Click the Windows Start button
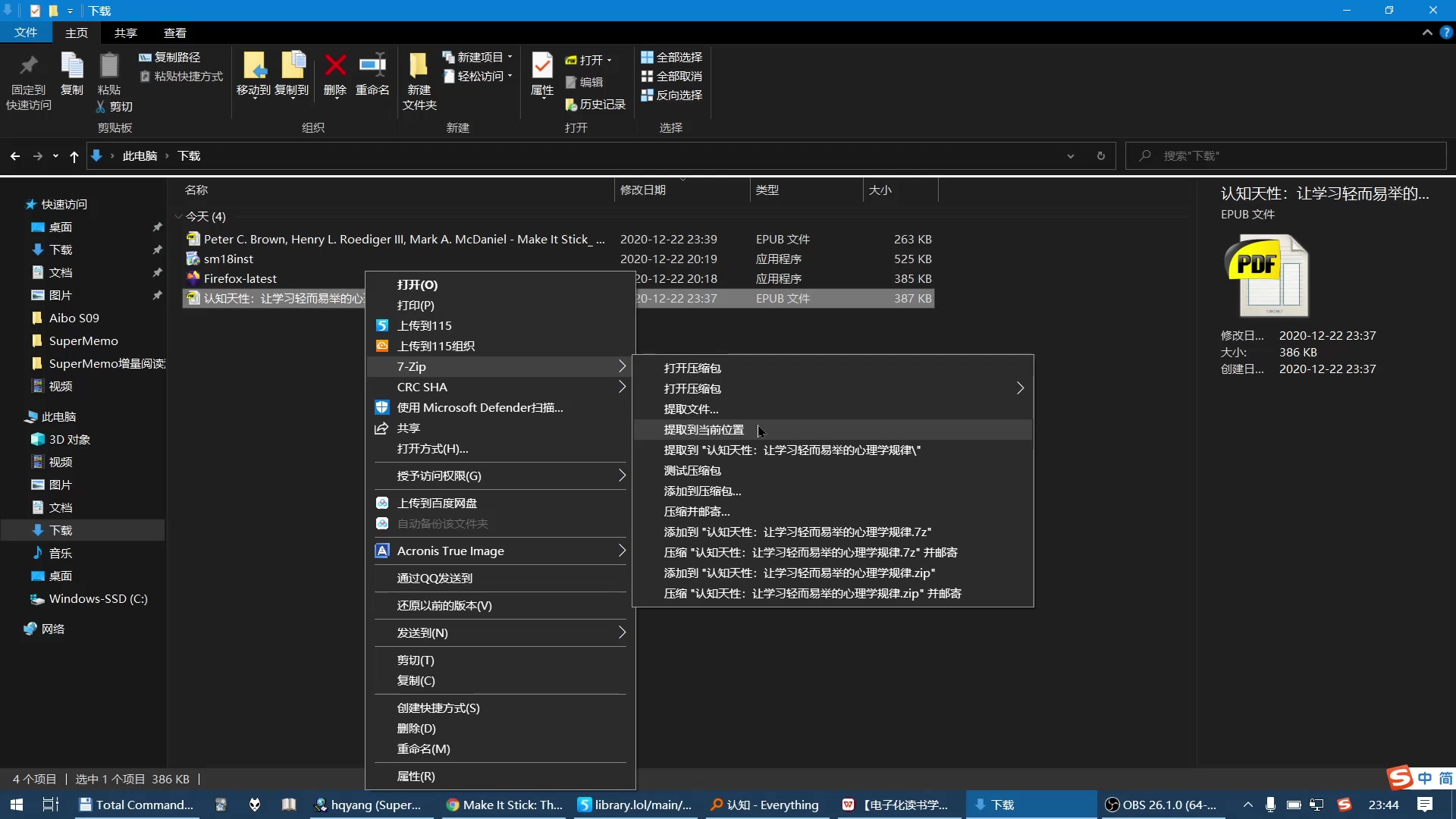Screen dimensions: 1456x819 17,805
